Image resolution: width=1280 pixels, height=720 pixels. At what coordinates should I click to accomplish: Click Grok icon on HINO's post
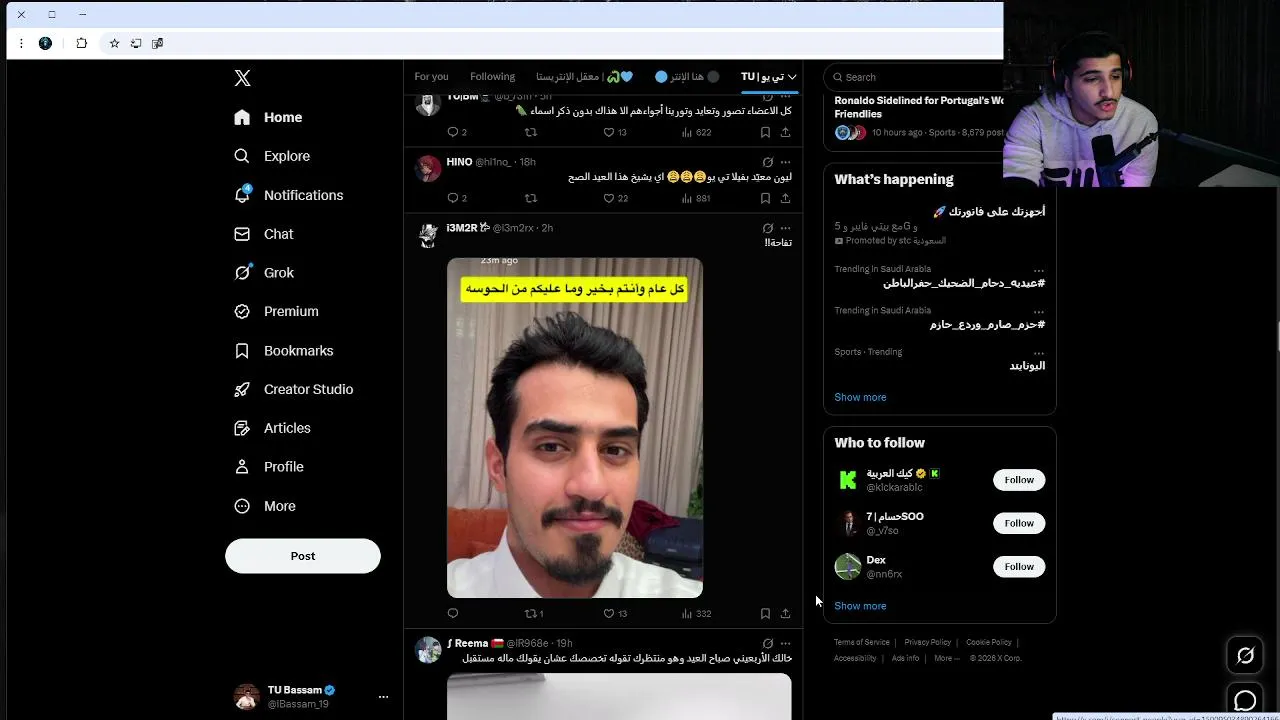[x=767, y=162]
